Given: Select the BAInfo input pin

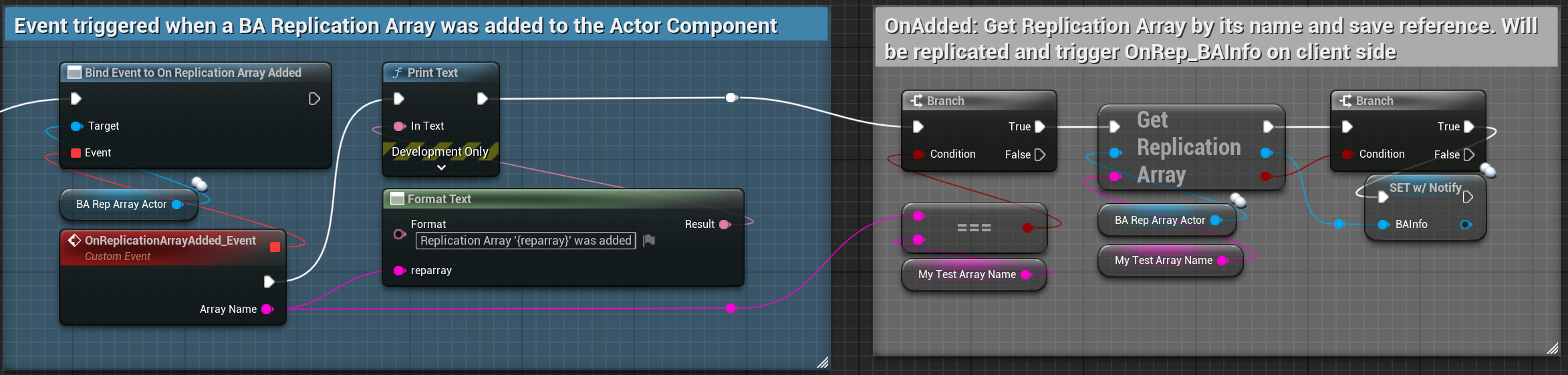Looking at the screenshot, I should 1384,225.
